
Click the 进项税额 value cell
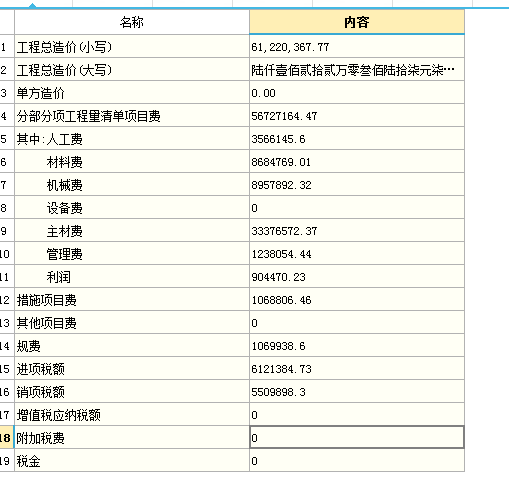[x=357, y=369]
